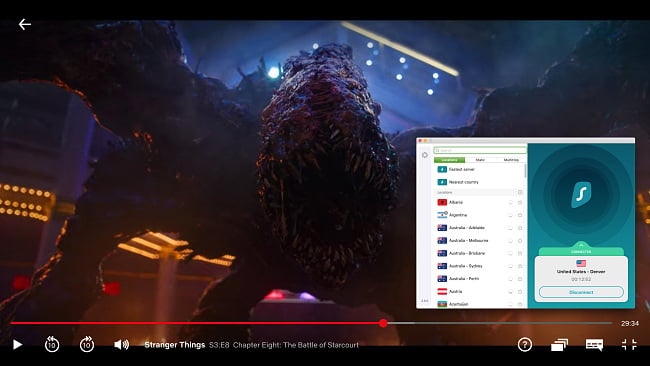Image resolution: width=650 pixels, height=366 pixels.
Task: Go back using the arrow icon
Action: pyautogui.click(x=24, y=25)
